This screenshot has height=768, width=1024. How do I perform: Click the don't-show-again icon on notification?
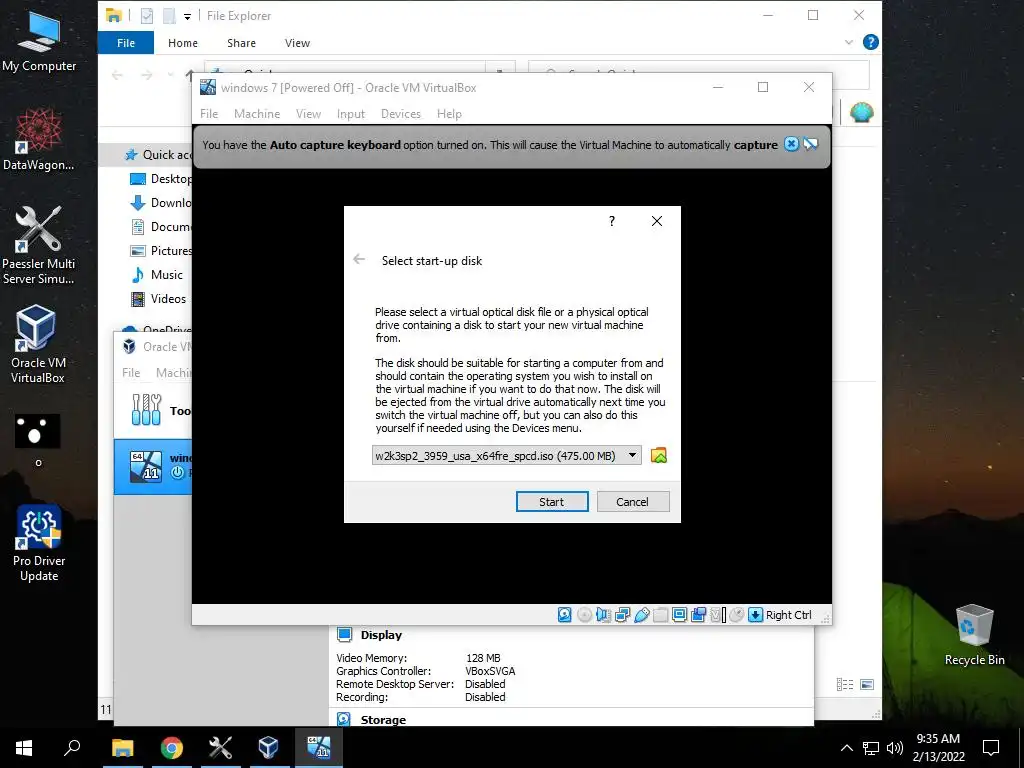click(810, 144)
